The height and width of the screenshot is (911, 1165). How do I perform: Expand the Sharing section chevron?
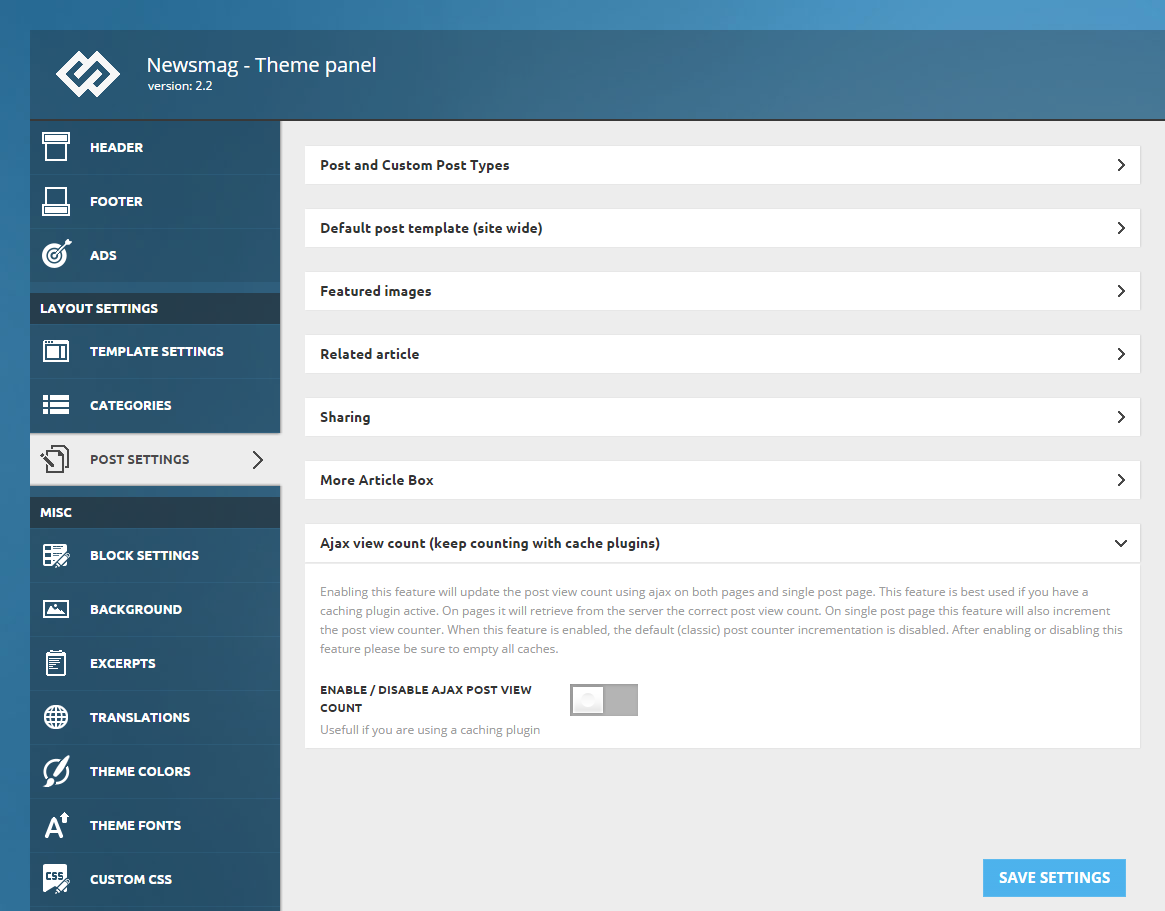click(1121, 417)
